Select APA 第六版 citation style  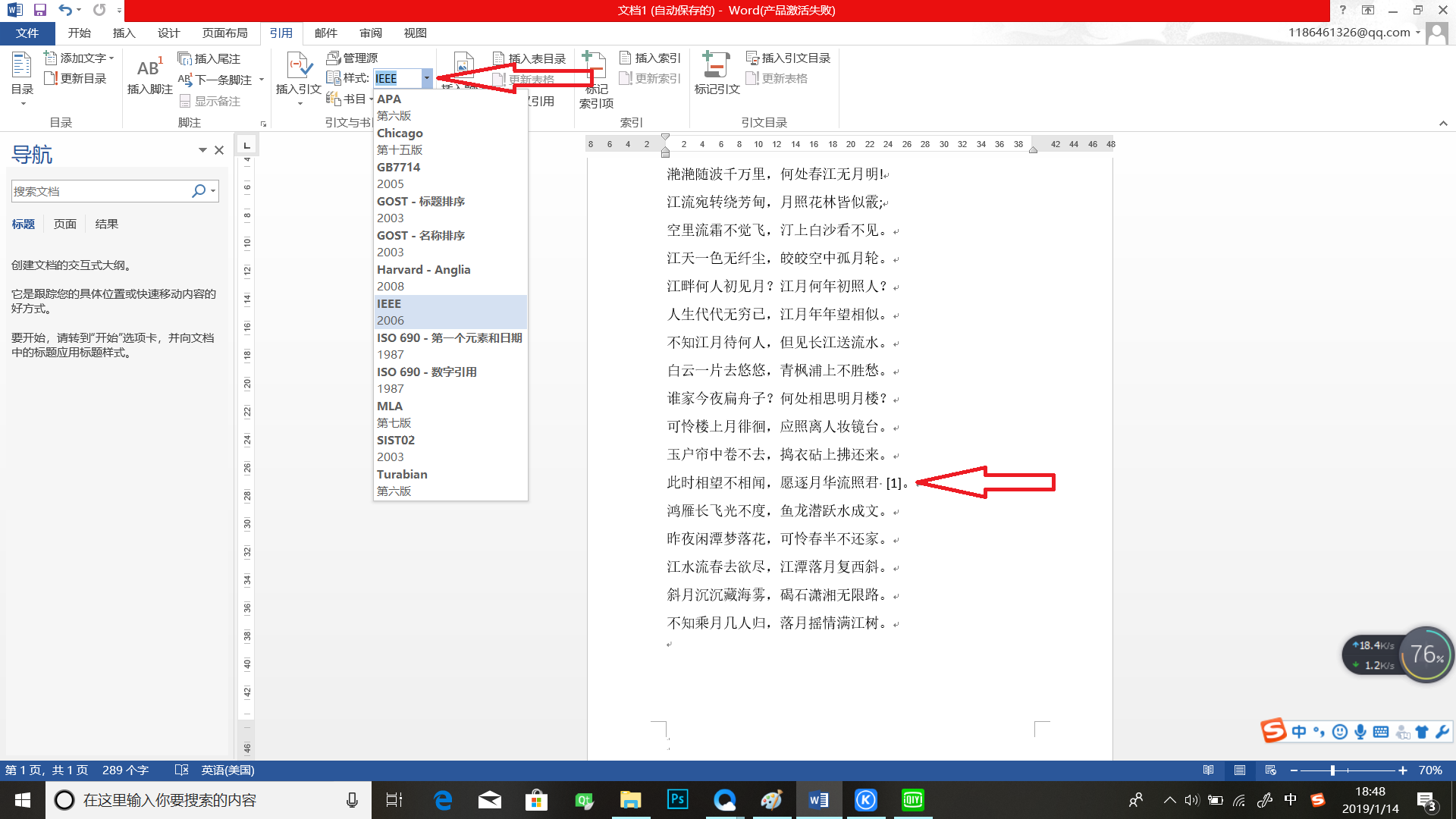(450, 107)
